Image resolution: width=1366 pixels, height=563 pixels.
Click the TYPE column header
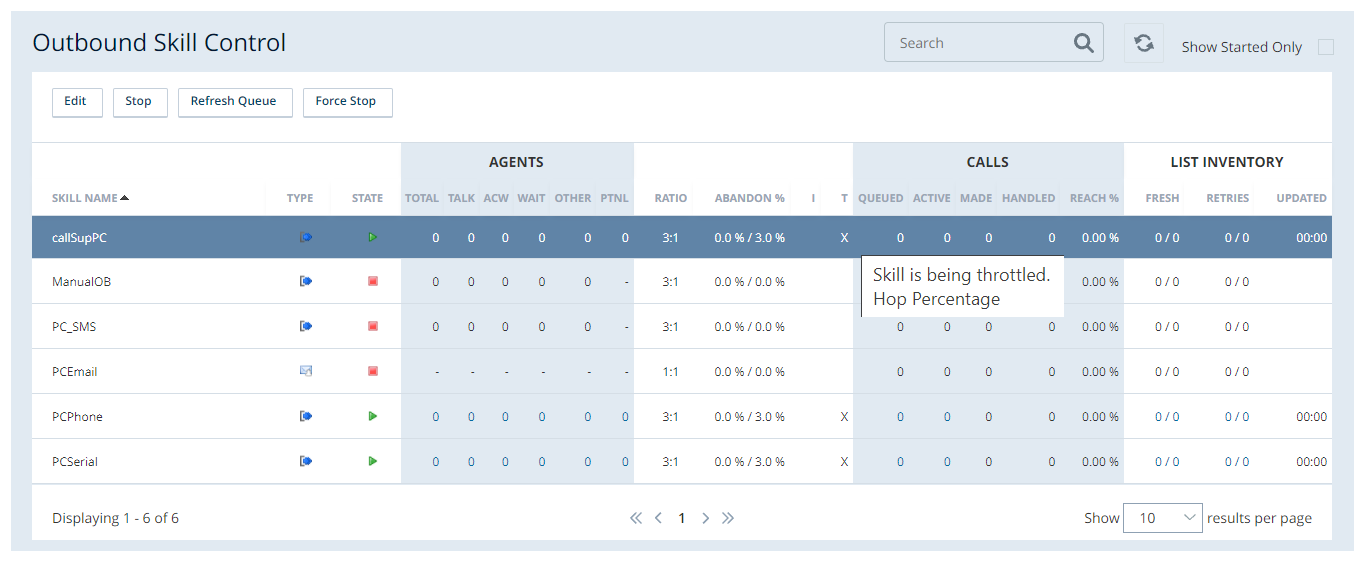point(300,198)
